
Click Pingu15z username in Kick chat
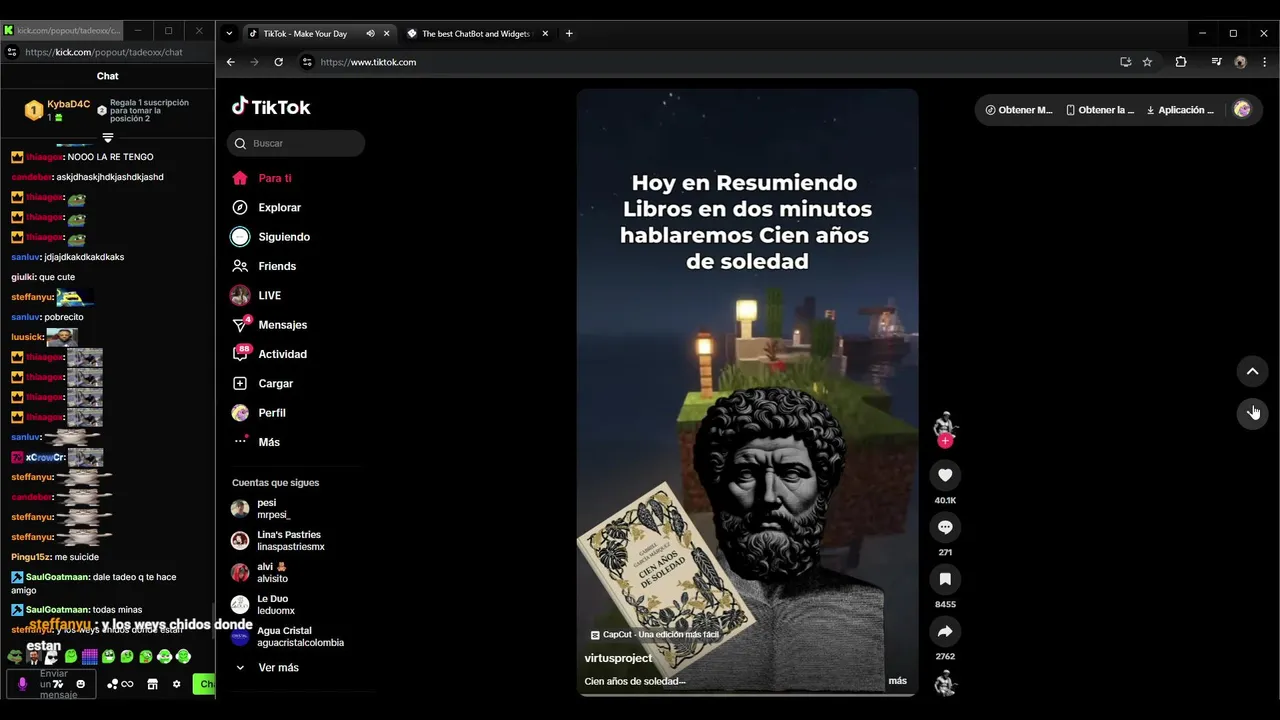click(x=30, y=557)
